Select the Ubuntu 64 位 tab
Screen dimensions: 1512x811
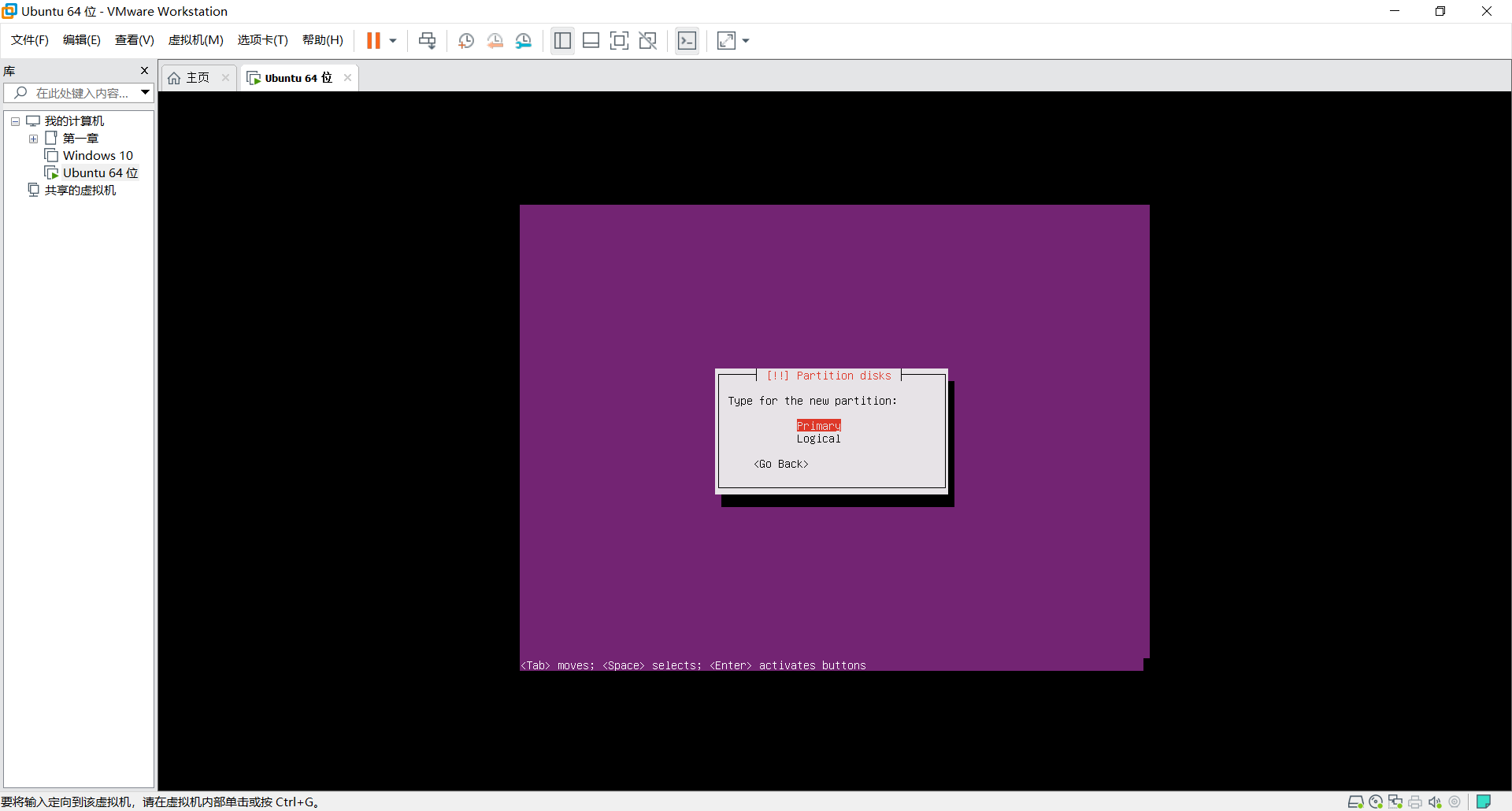coord(298,77)
